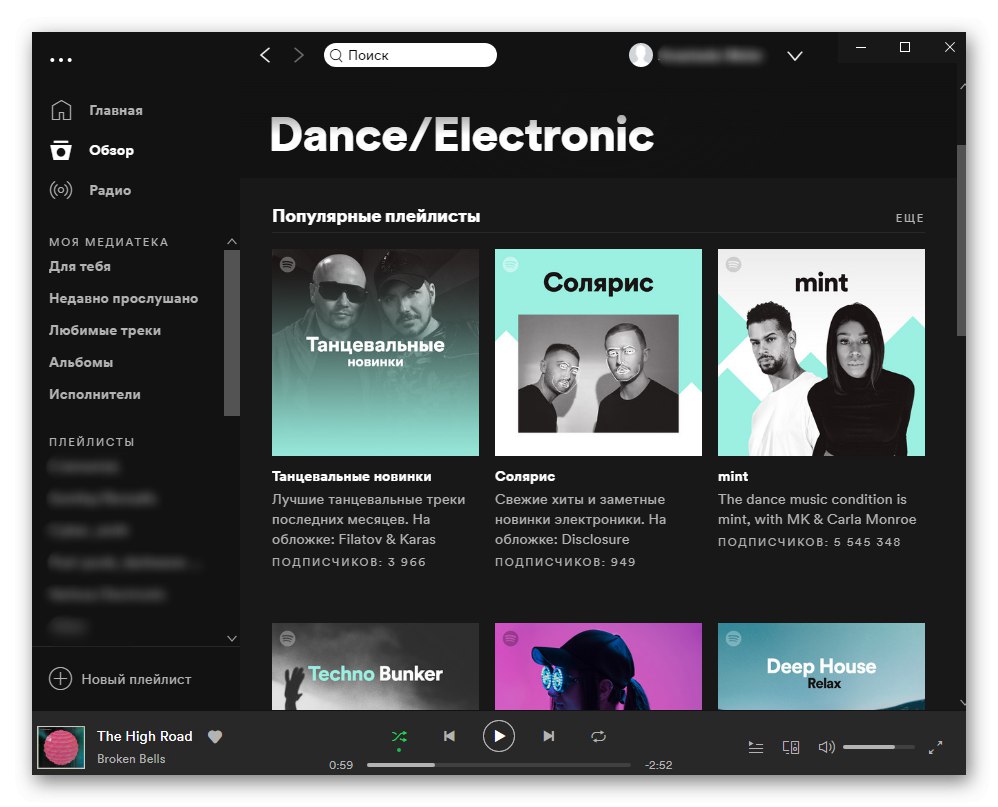
Task: Click subscriber count ПОДПИСЧИКОВ: 5 545 348
Action: pos(809,542)
